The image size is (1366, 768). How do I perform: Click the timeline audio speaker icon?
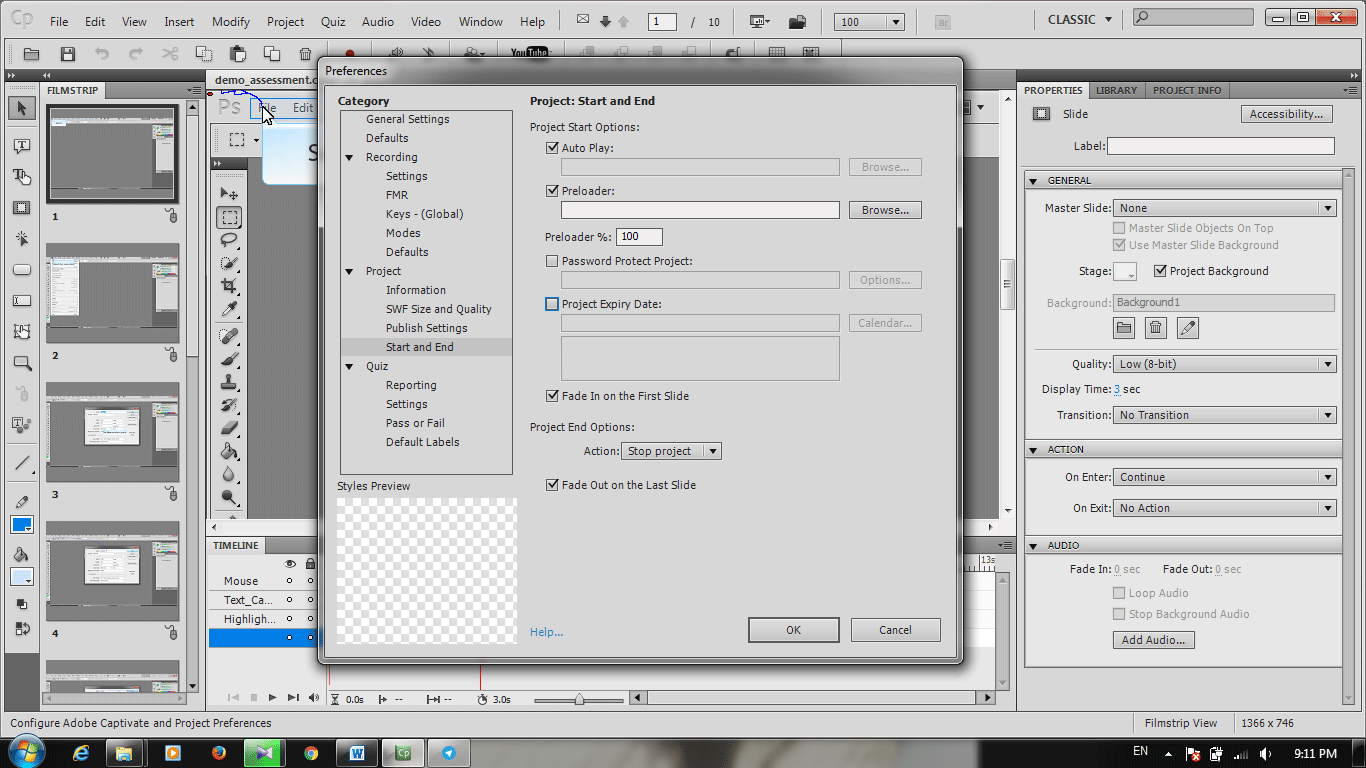tap(314, 697)
